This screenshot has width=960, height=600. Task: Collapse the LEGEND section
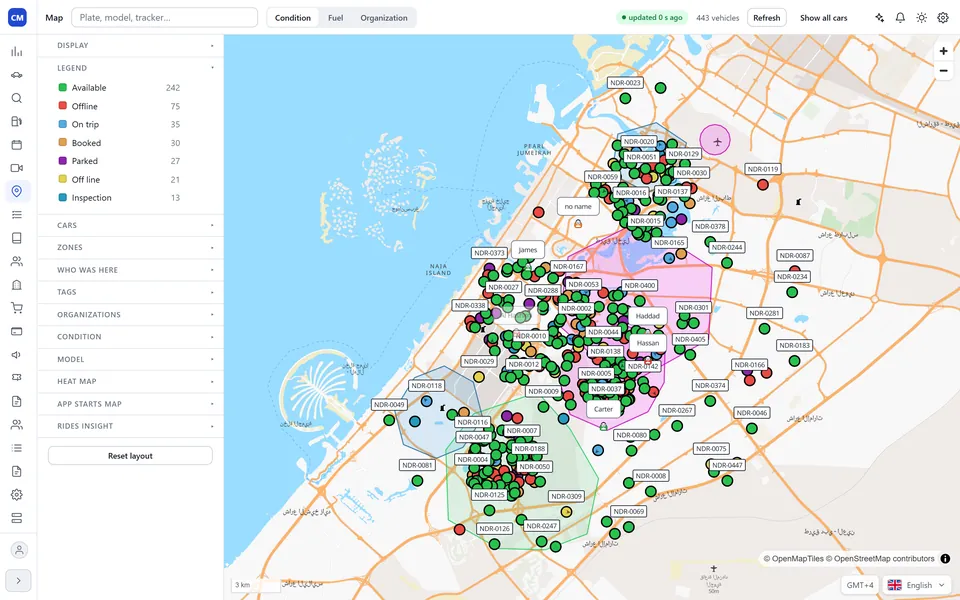tap(130, 68)
